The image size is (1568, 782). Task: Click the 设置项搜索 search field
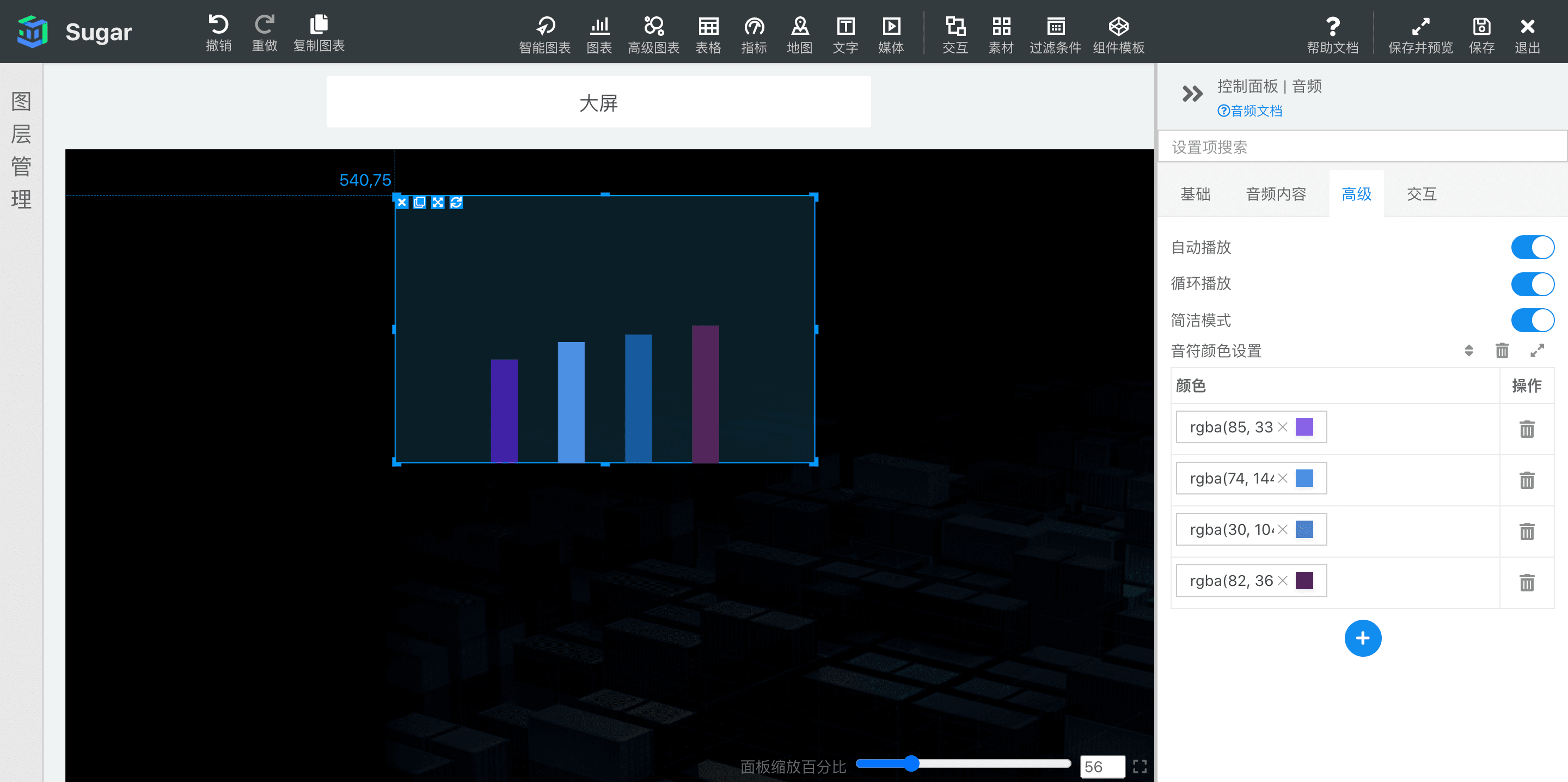pos(1362,147)
